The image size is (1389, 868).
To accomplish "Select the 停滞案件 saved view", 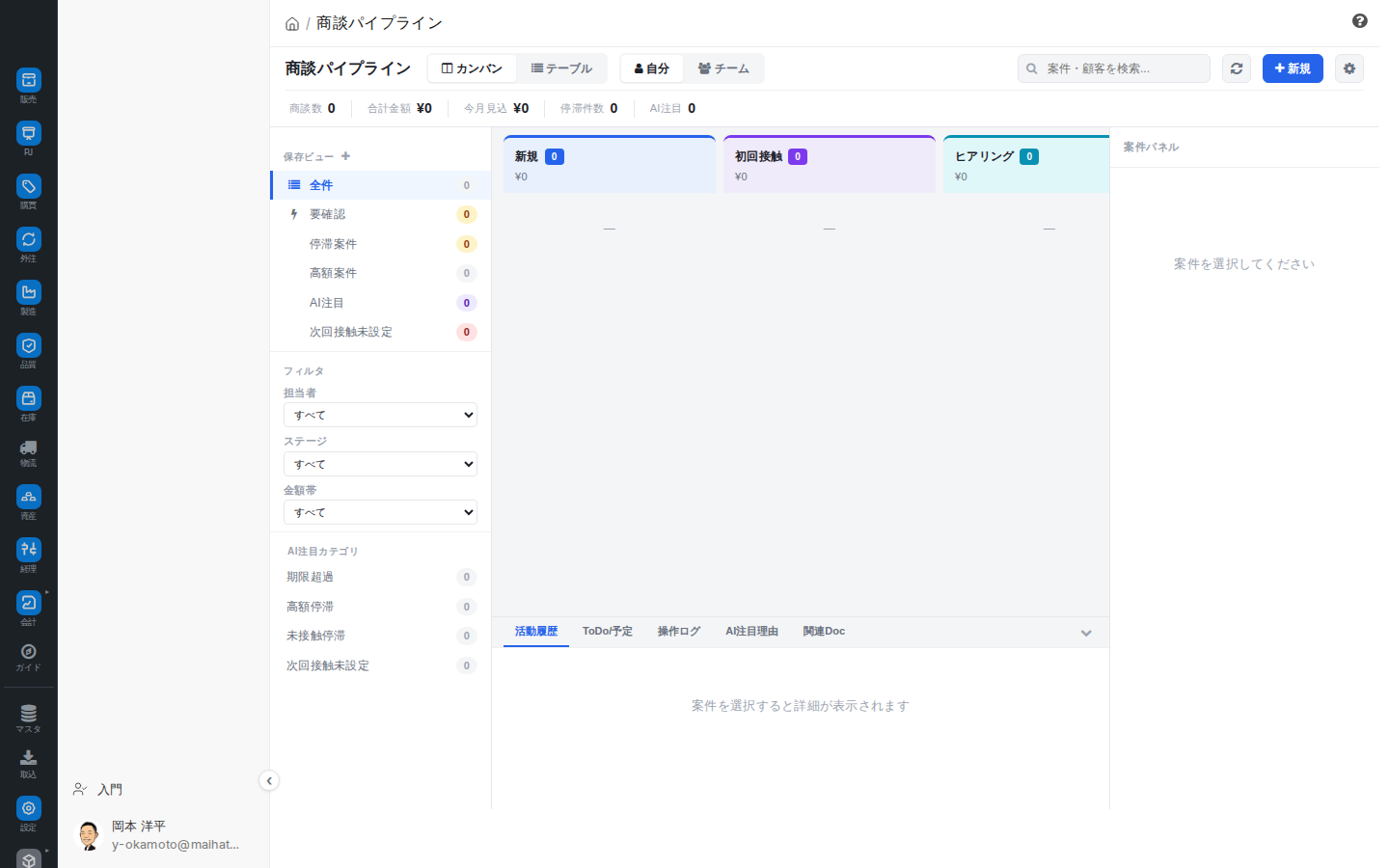I will [x=381, y=244].
